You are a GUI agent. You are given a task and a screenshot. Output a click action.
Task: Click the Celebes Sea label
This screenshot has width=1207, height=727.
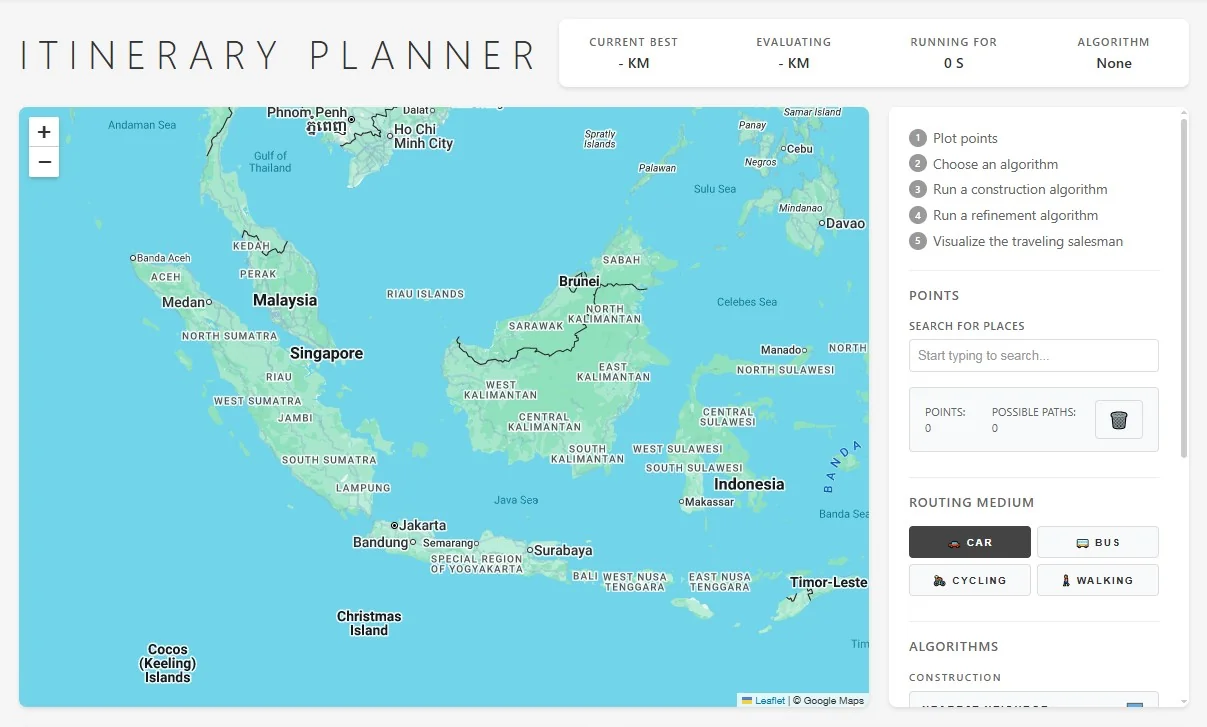(x=747, y=302)
